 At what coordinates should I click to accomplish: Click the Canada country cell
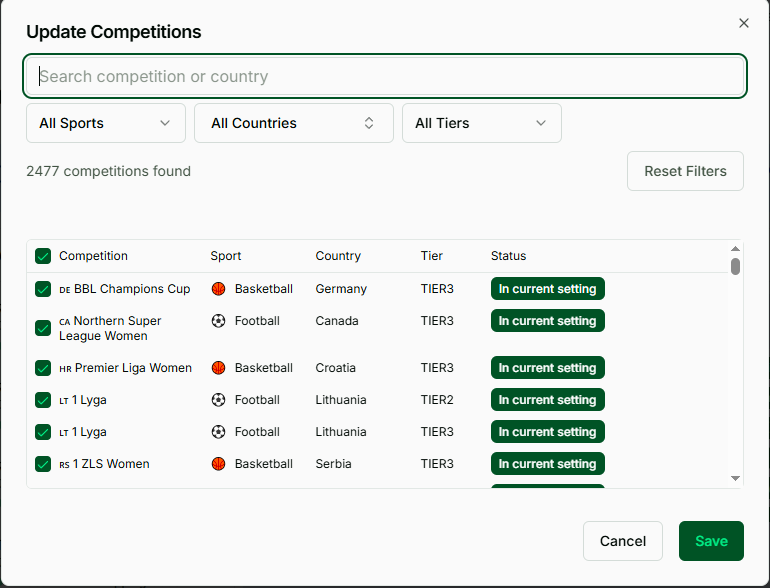pos(337,321)
